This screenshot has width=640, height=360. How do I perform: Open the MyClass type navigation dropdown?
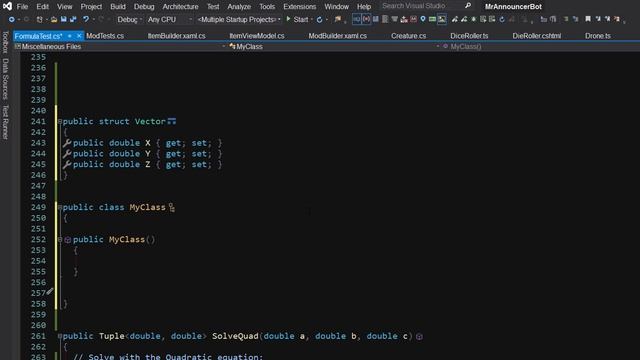[334, 47]
